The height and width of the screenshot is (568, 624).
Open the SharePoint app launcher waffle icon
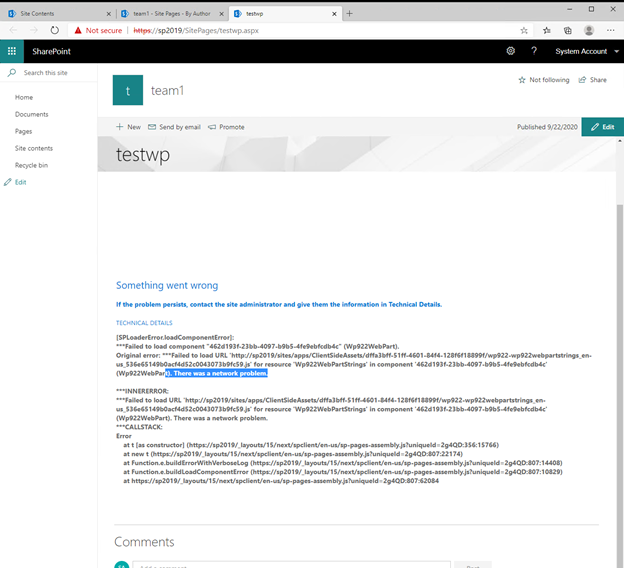point(12,51)
